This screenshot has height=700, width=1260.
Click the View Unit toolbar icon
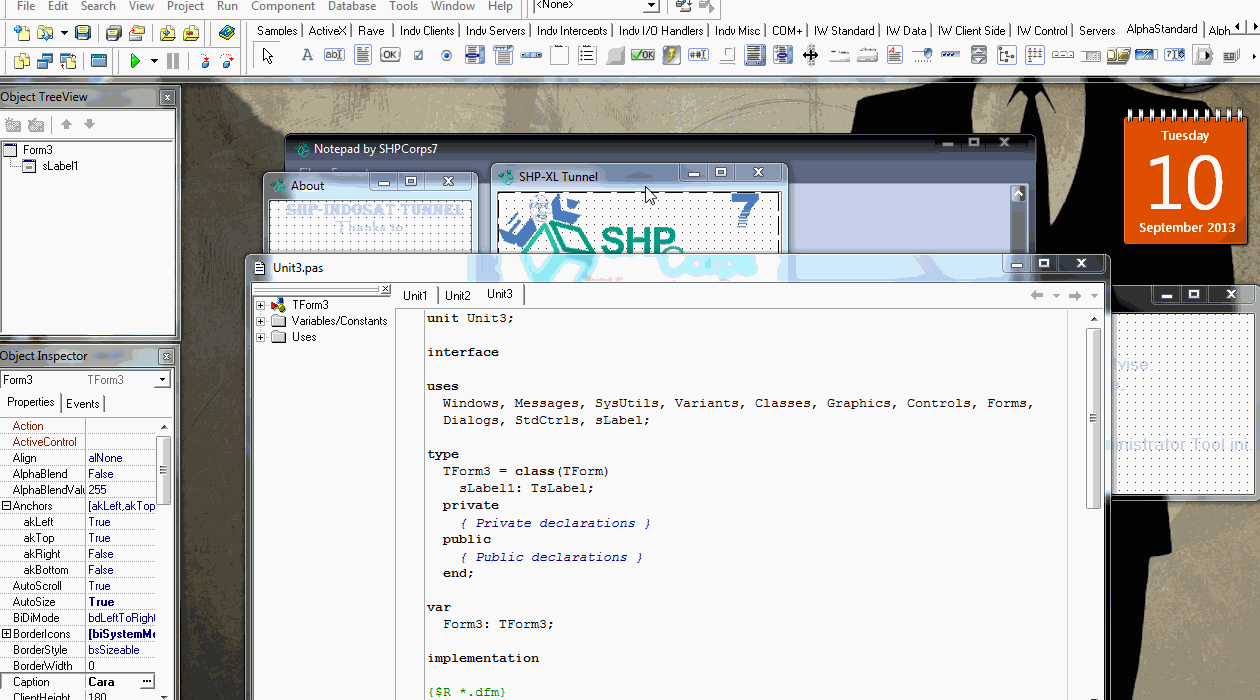[x=22, y=61]
